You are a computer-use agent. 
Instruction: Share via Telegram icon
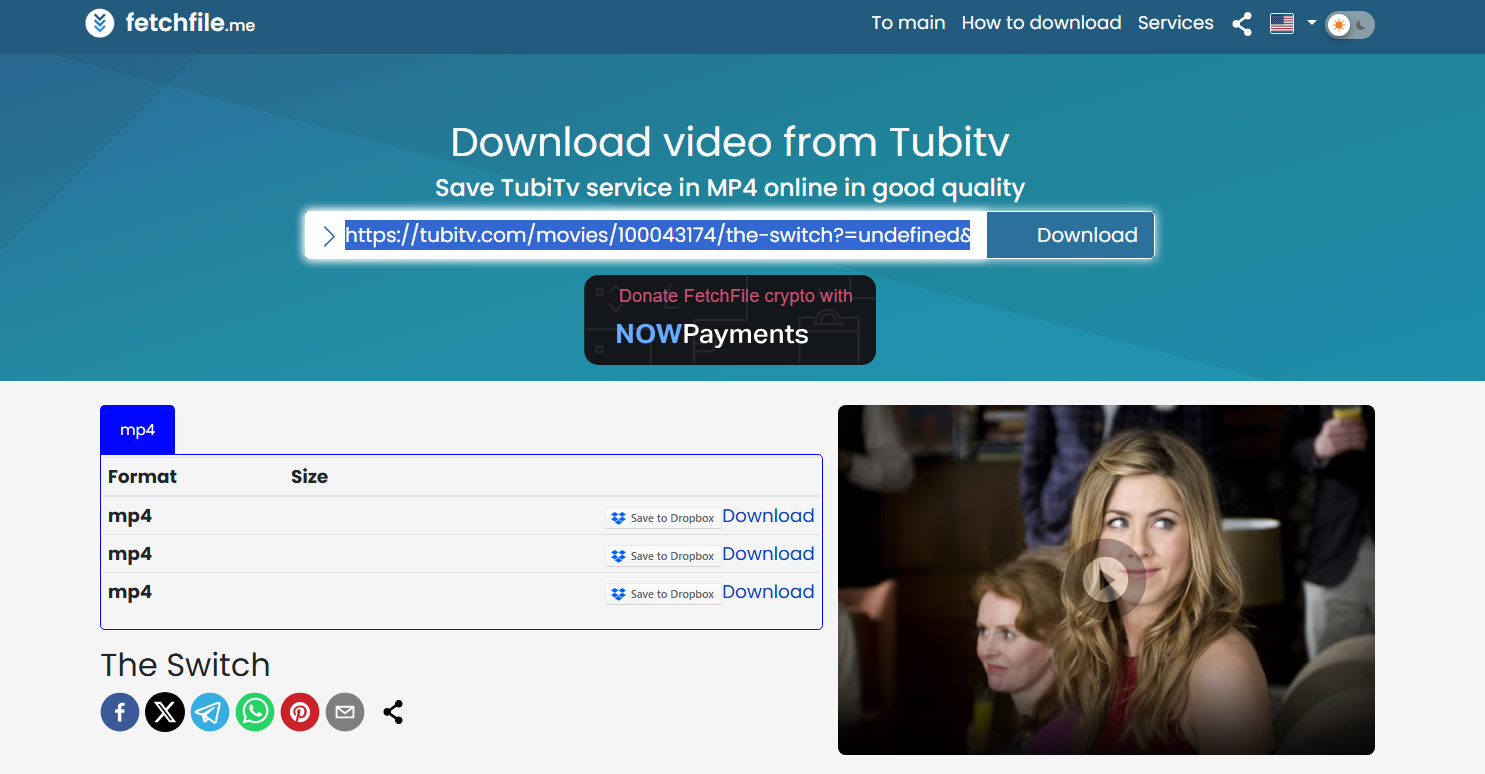tap(210, 712)
